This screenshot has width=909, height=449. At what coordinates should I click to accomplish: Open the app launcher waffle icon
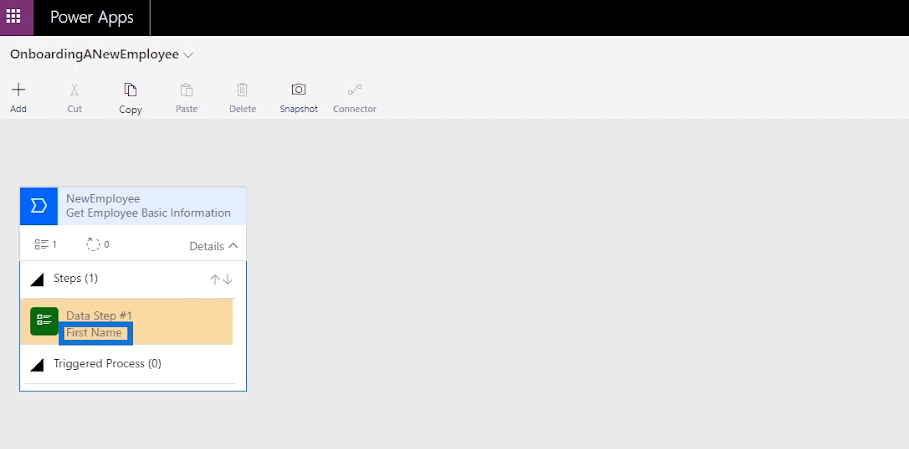coord(13,16)
